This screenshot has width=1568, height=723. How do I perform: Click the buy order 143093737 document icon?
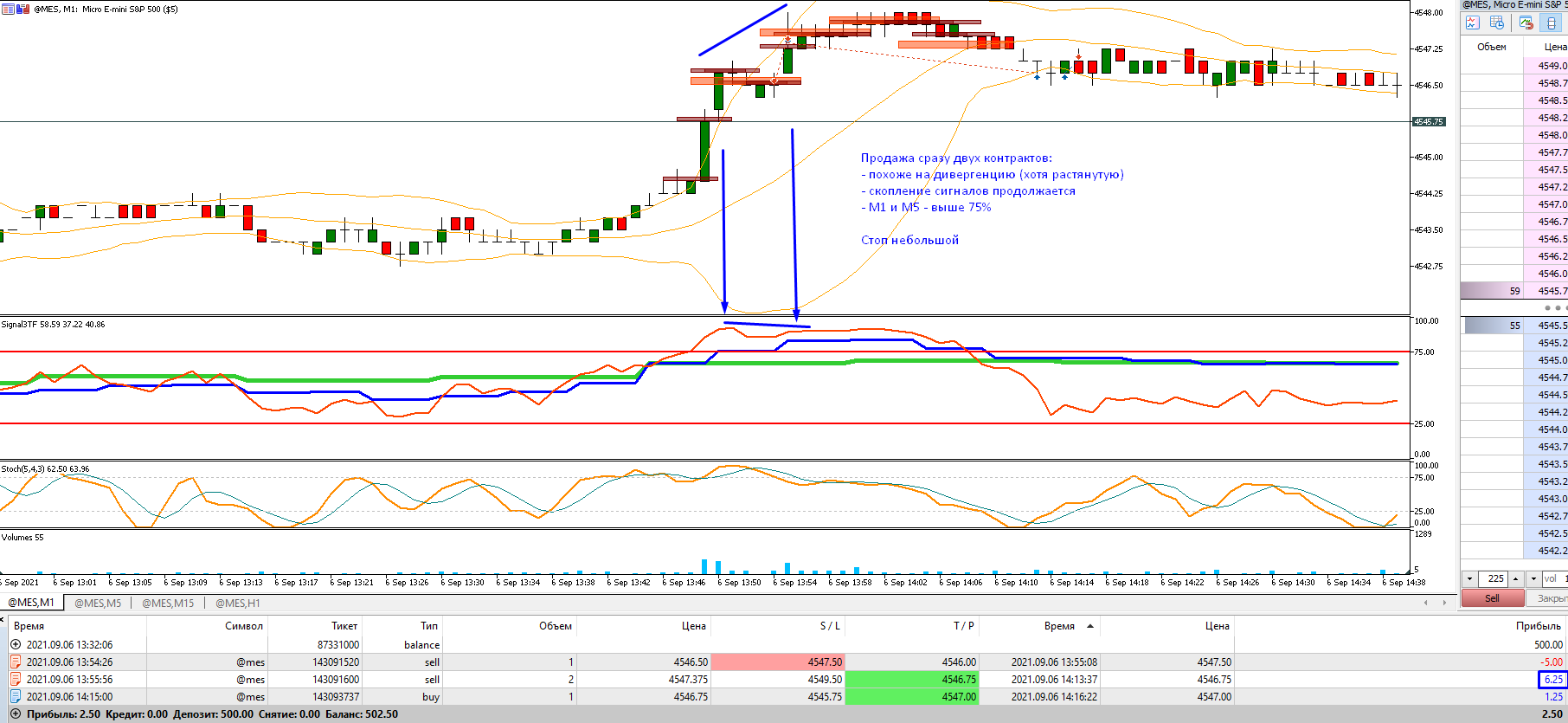pyautogui.click(x=16, y=696)
